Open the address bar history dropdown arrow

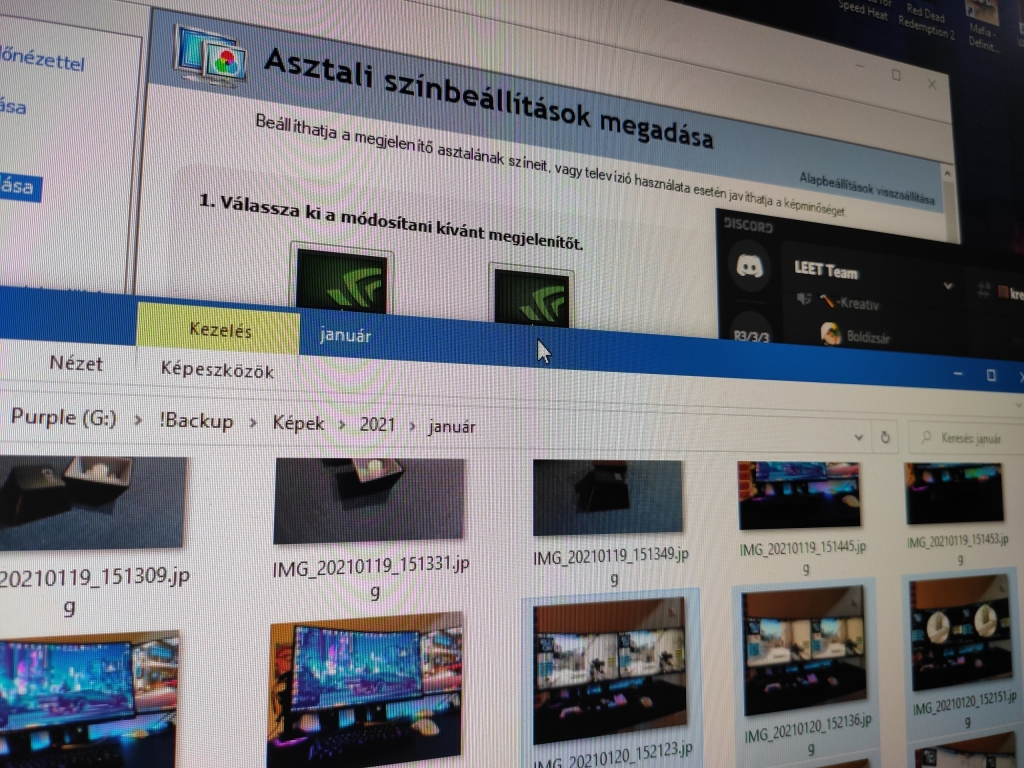click(858, 437)
